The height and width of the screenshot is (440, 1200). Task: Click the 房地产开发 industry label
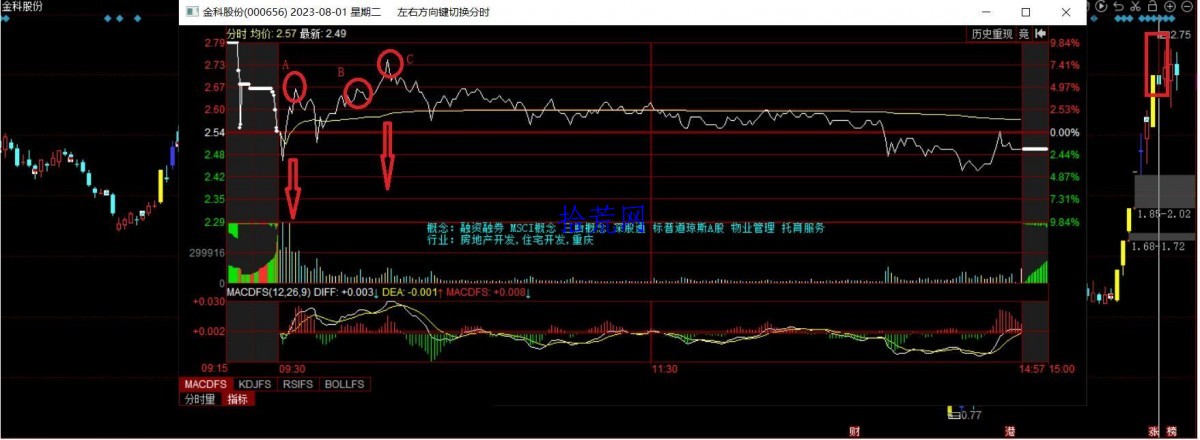coord(485,240)
